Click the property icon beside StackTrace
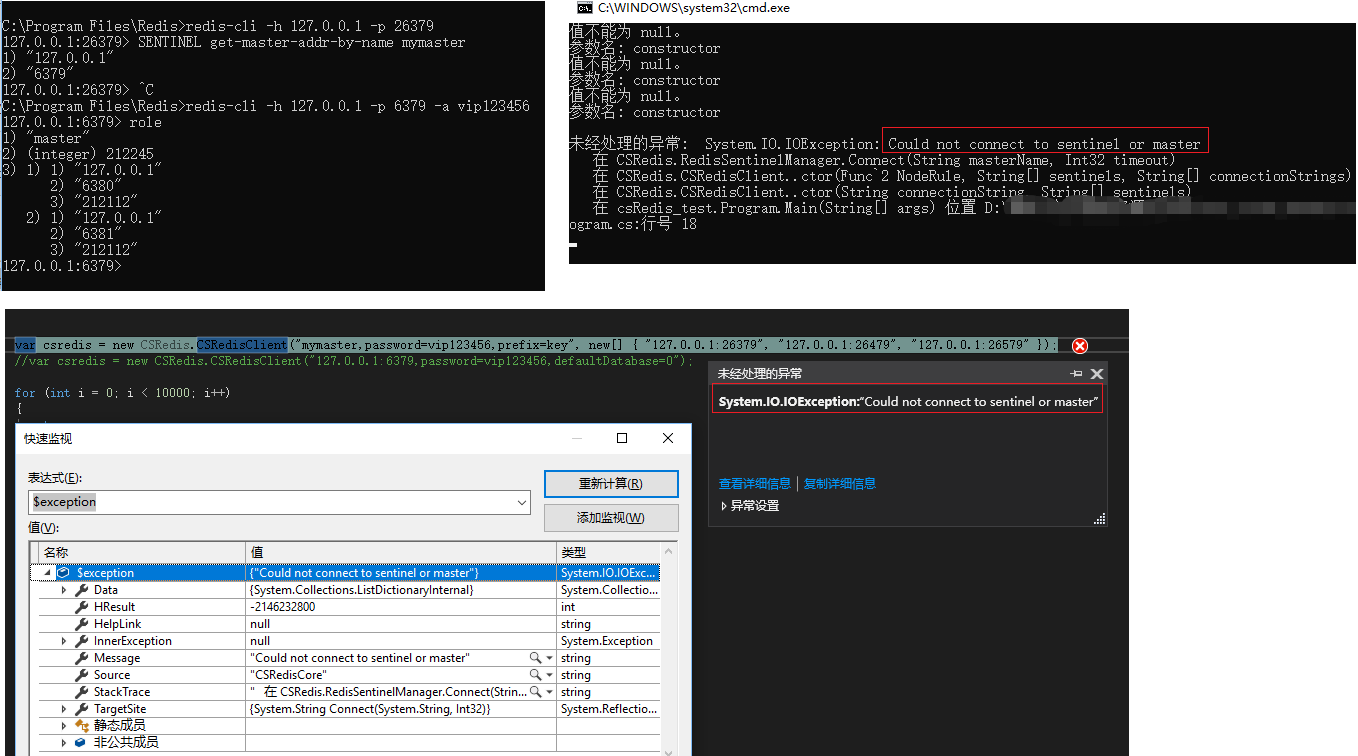Screen dimensions: 1358x756 coord(82,691)
